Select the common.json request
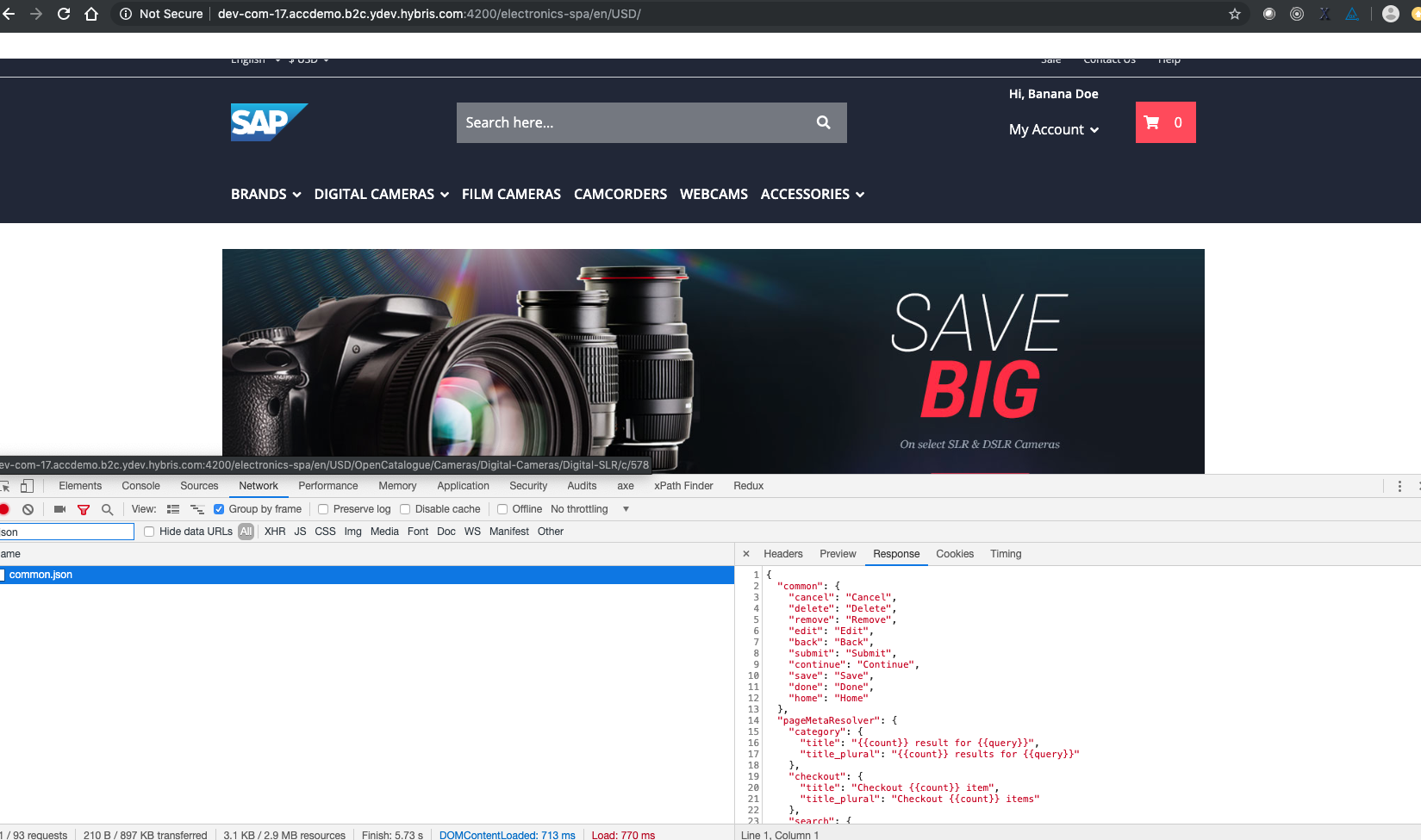Image resolution: width=1421 pixels, height=840 pixels. coord(41,574)
